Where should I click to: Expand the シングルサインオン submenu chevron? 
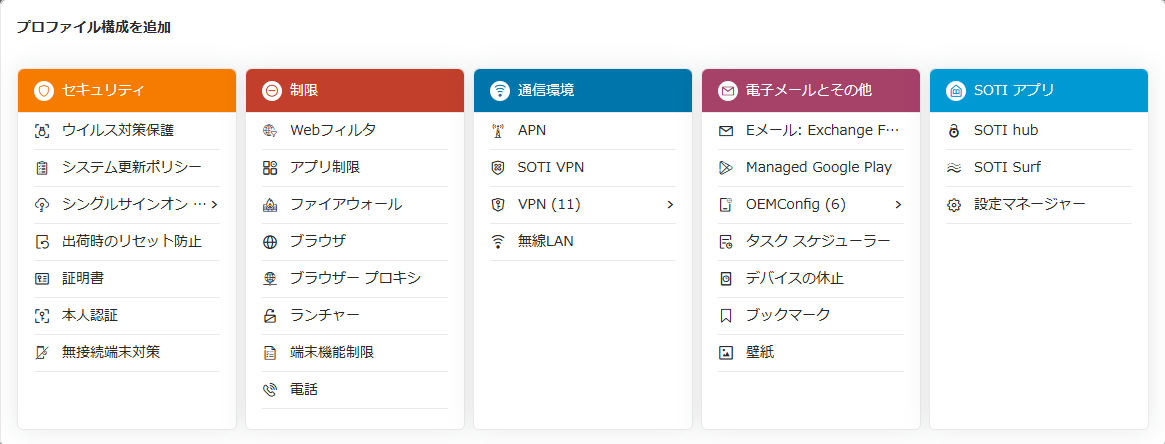(x=214, y=204)
